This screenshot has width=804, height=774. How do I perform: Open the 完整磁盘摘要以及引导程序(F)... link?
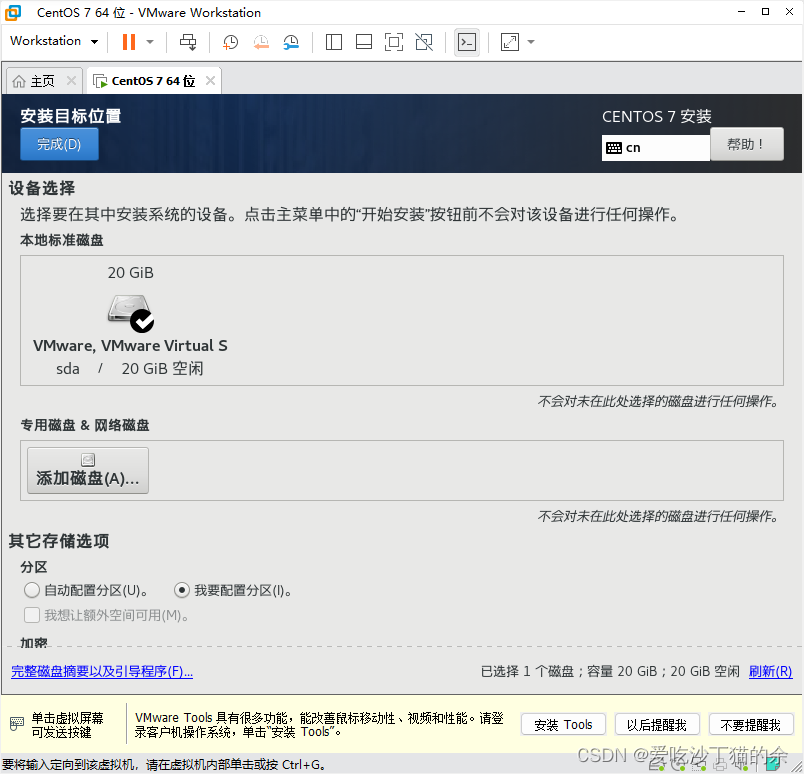(x=102, y=671)
